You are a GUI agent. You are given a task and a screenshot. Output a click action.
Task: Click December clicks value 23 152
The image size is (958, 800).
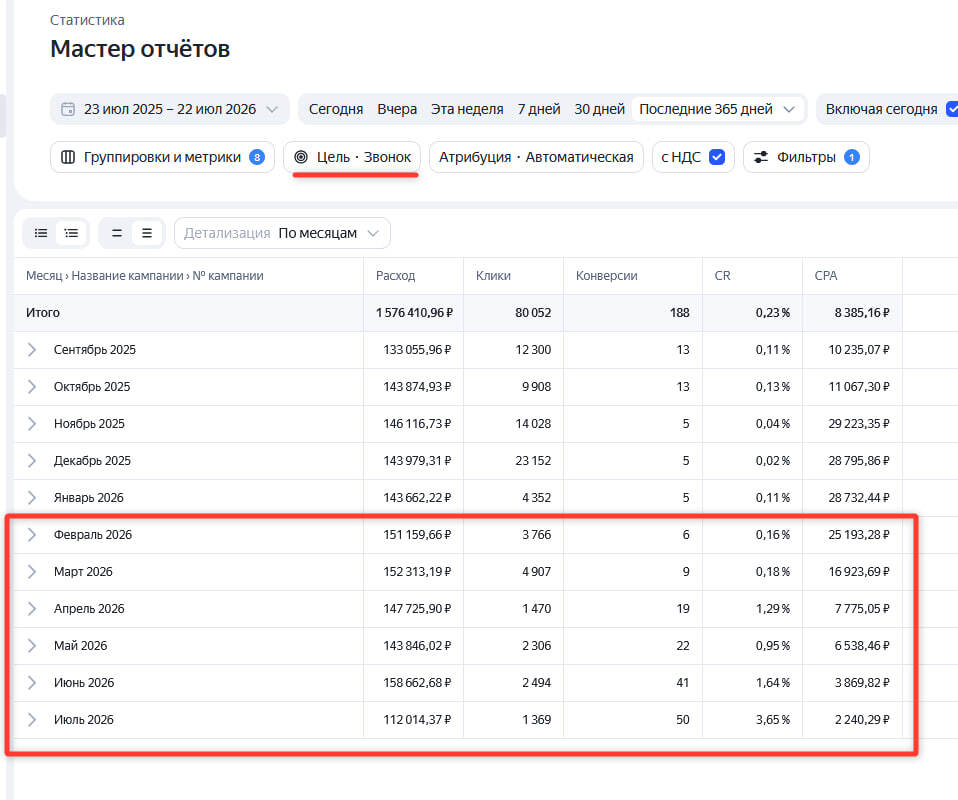pyautogui.click(x=533, y=461)
